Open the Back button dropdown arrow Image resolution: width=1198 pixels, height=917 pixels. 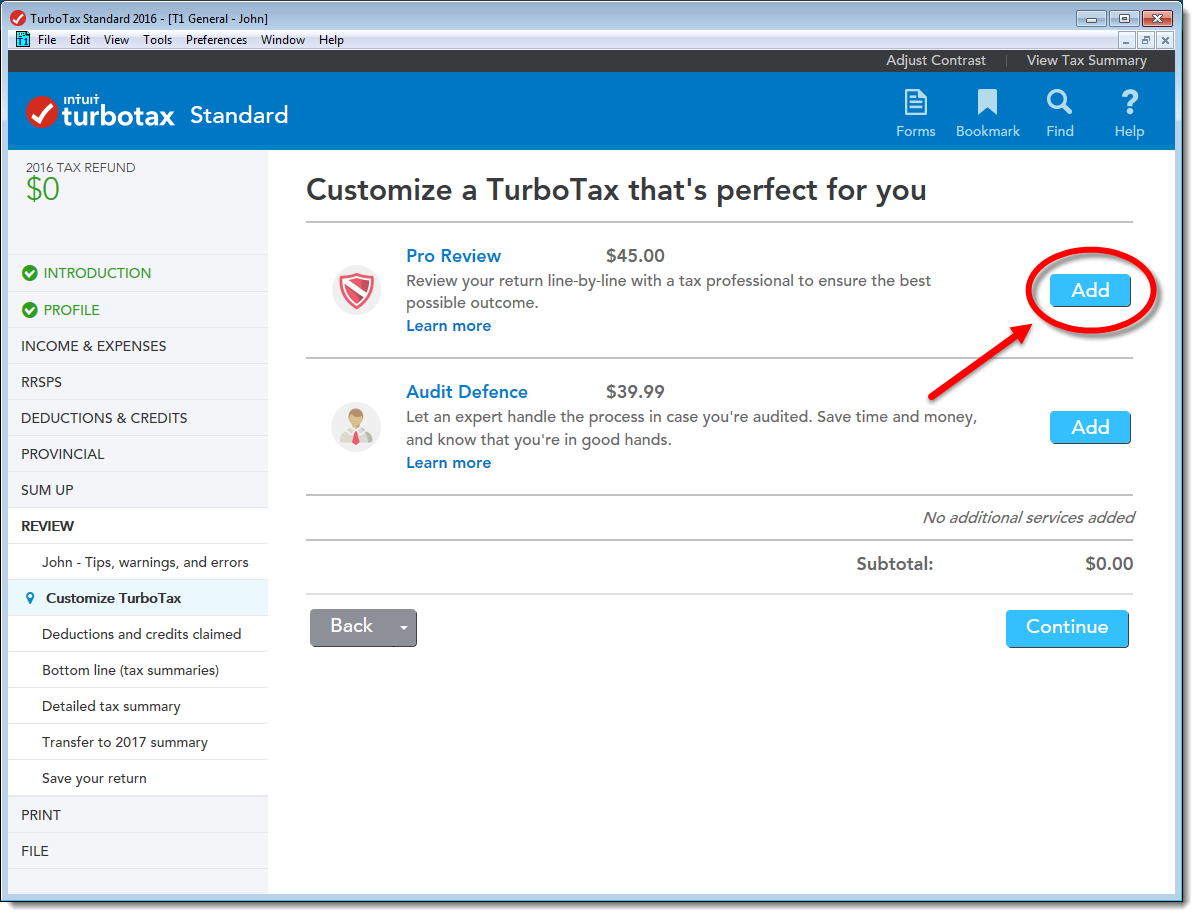[404, 628]
